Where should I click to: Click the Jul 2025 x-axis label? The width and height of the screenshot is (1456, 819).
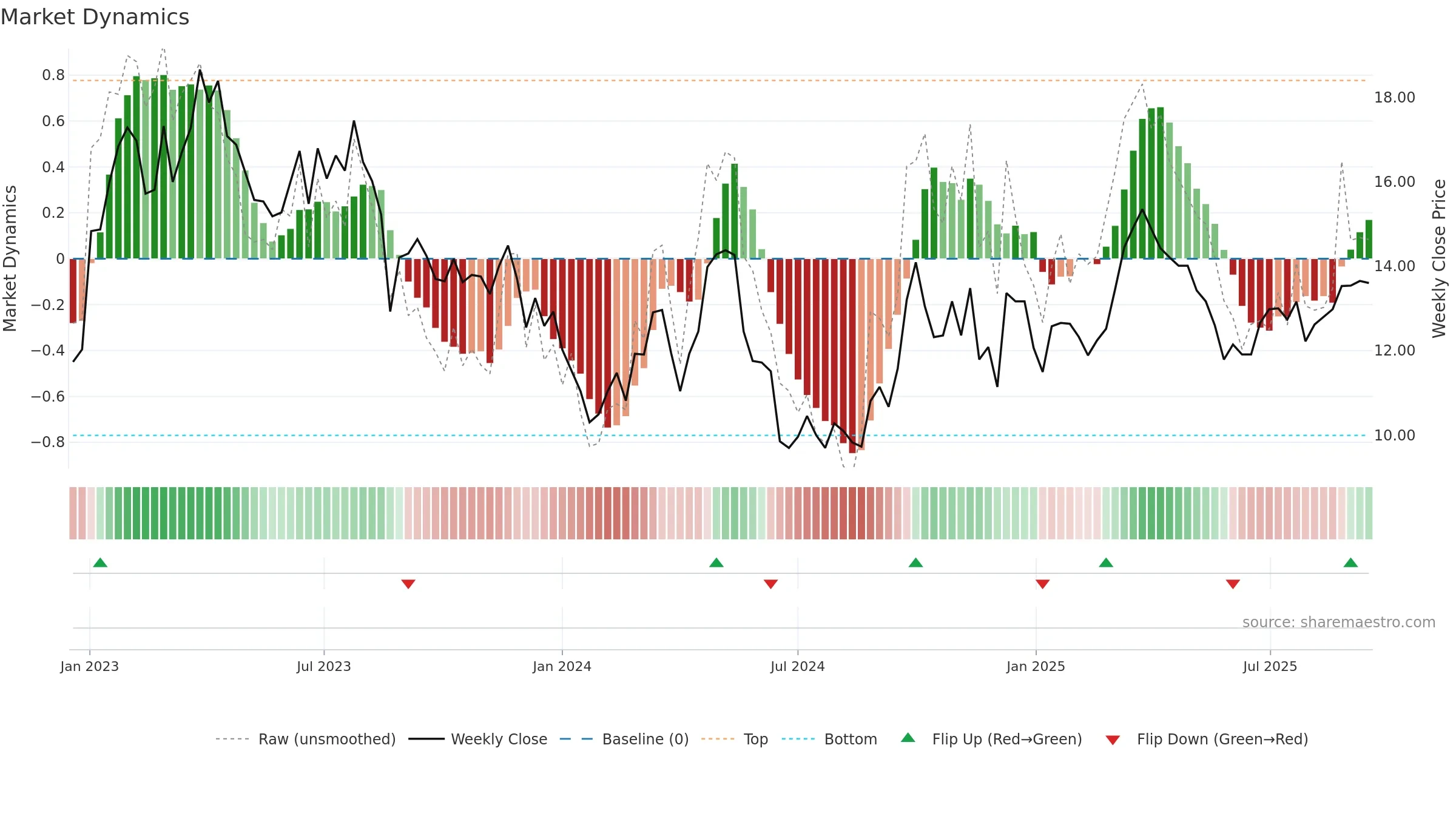[1270, 666]
